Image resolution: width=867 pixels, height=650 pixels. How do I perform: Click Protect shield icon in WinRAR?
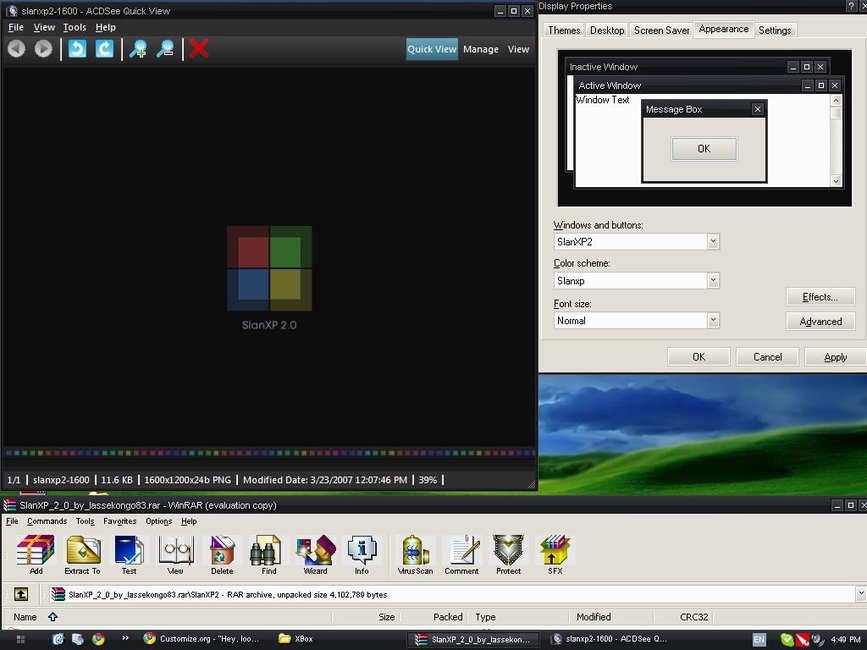(x=508, y=555)
